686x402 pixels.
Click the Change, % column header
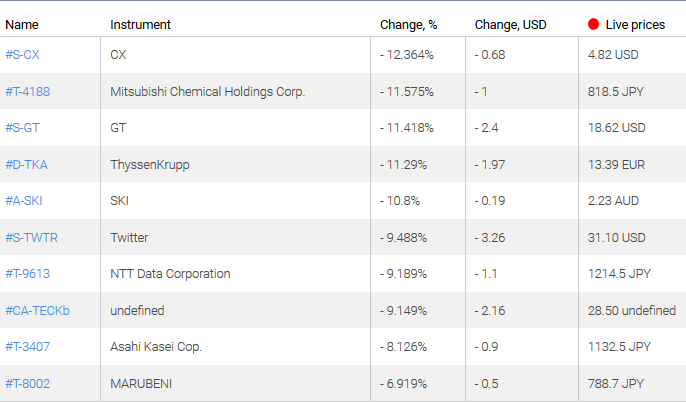click(408, 24)
